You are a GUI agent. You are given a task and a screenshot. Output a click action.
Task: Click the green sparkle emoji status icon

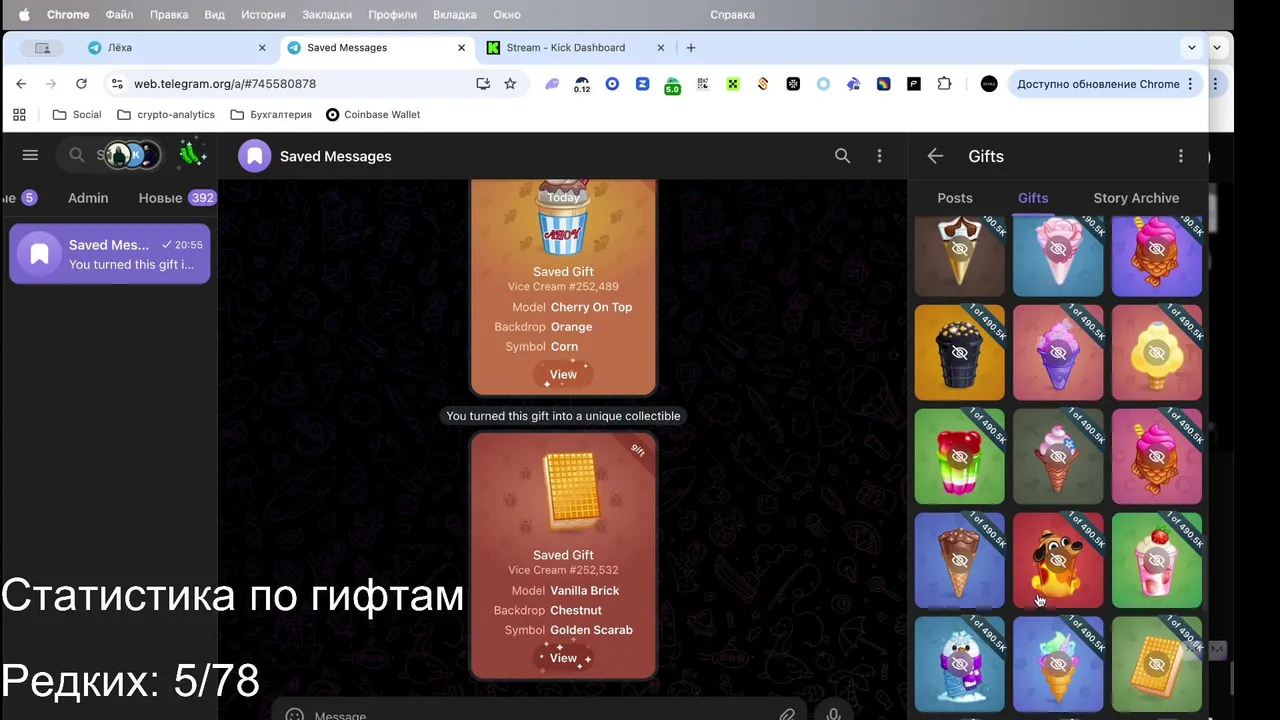click(x=192, y=154)
